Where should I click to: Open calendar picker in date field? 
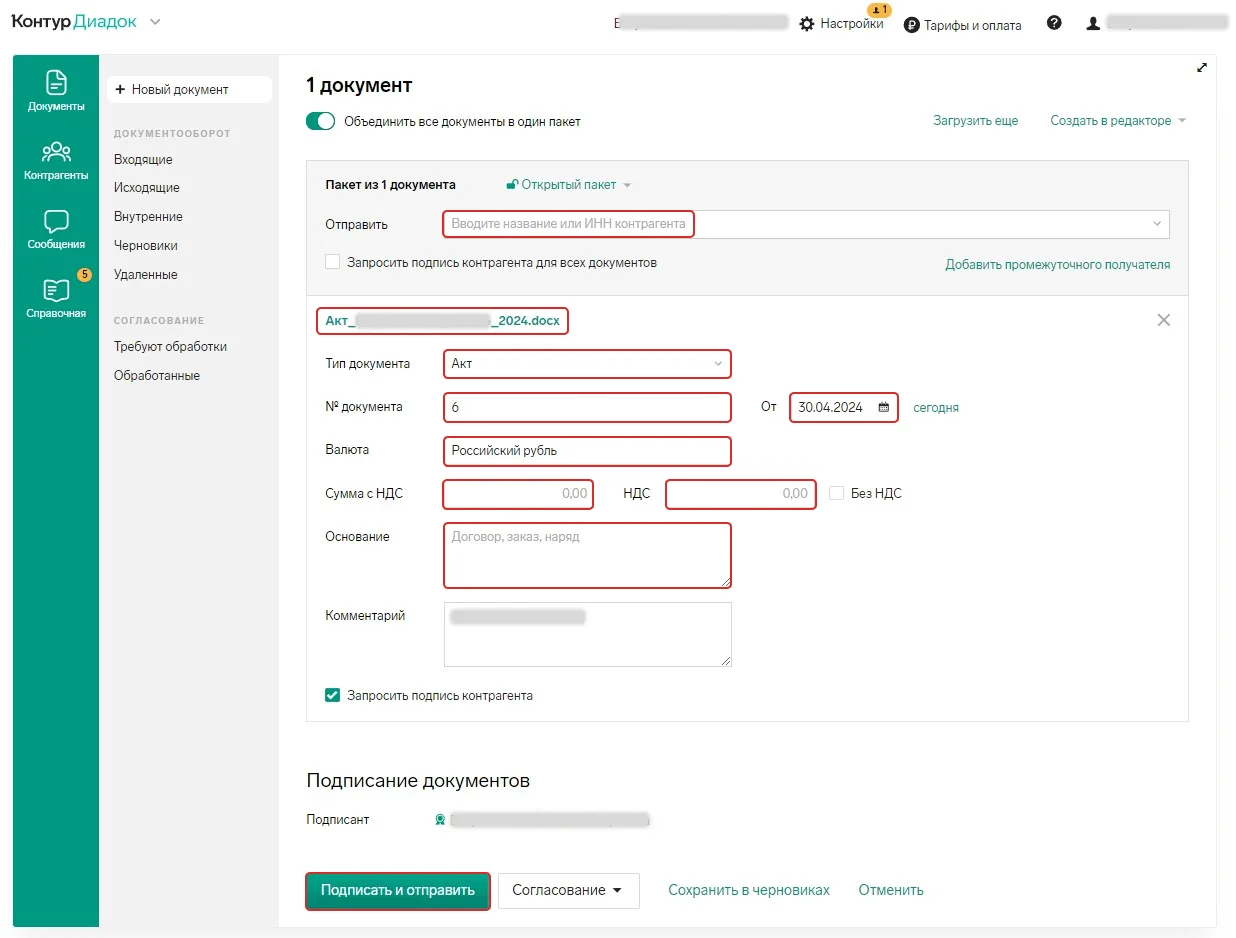pos(883,408)
